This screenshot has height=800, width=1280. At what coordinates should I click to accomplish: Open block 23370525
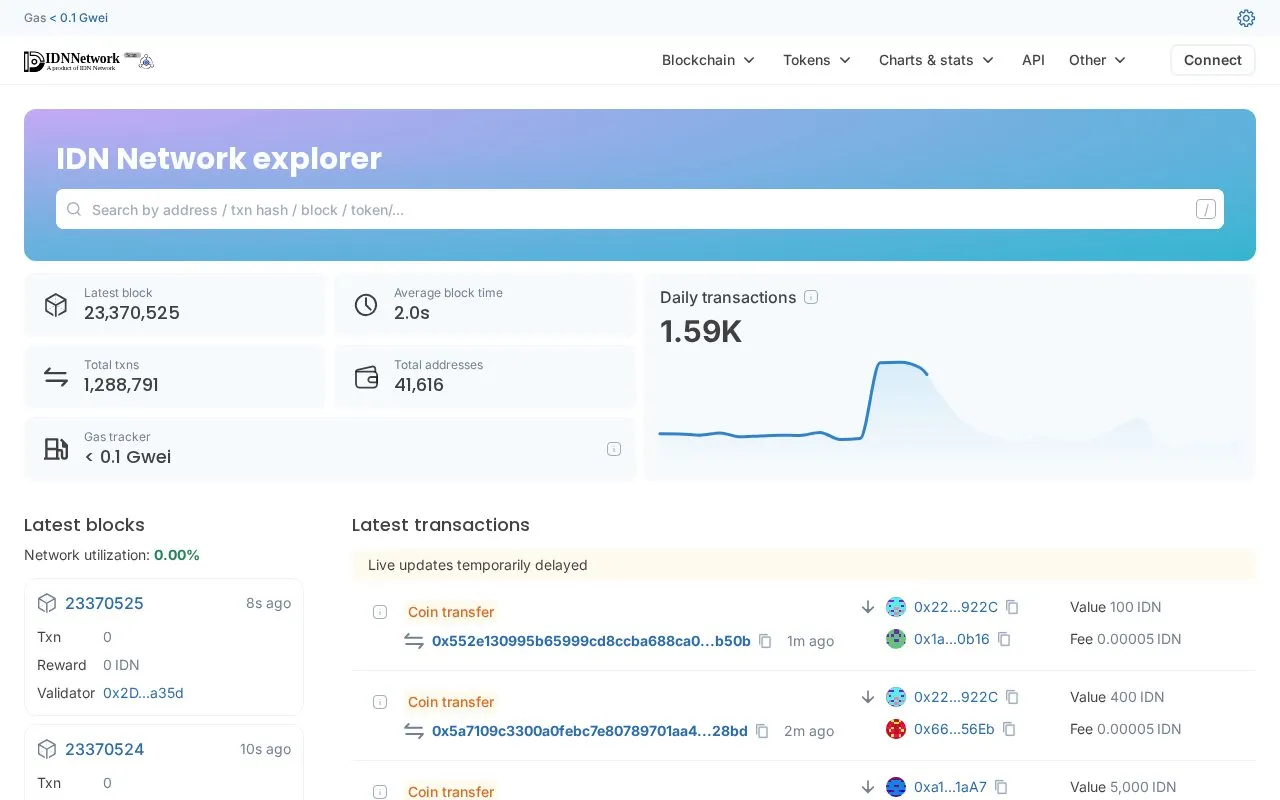pyautogui.click(x=104, y=603)
